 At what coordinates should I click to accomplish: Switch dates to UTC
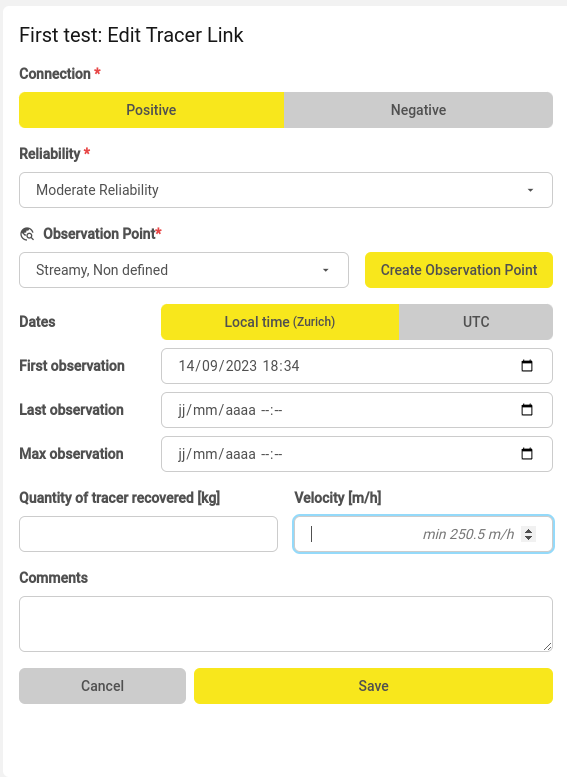tap(476, 322)
